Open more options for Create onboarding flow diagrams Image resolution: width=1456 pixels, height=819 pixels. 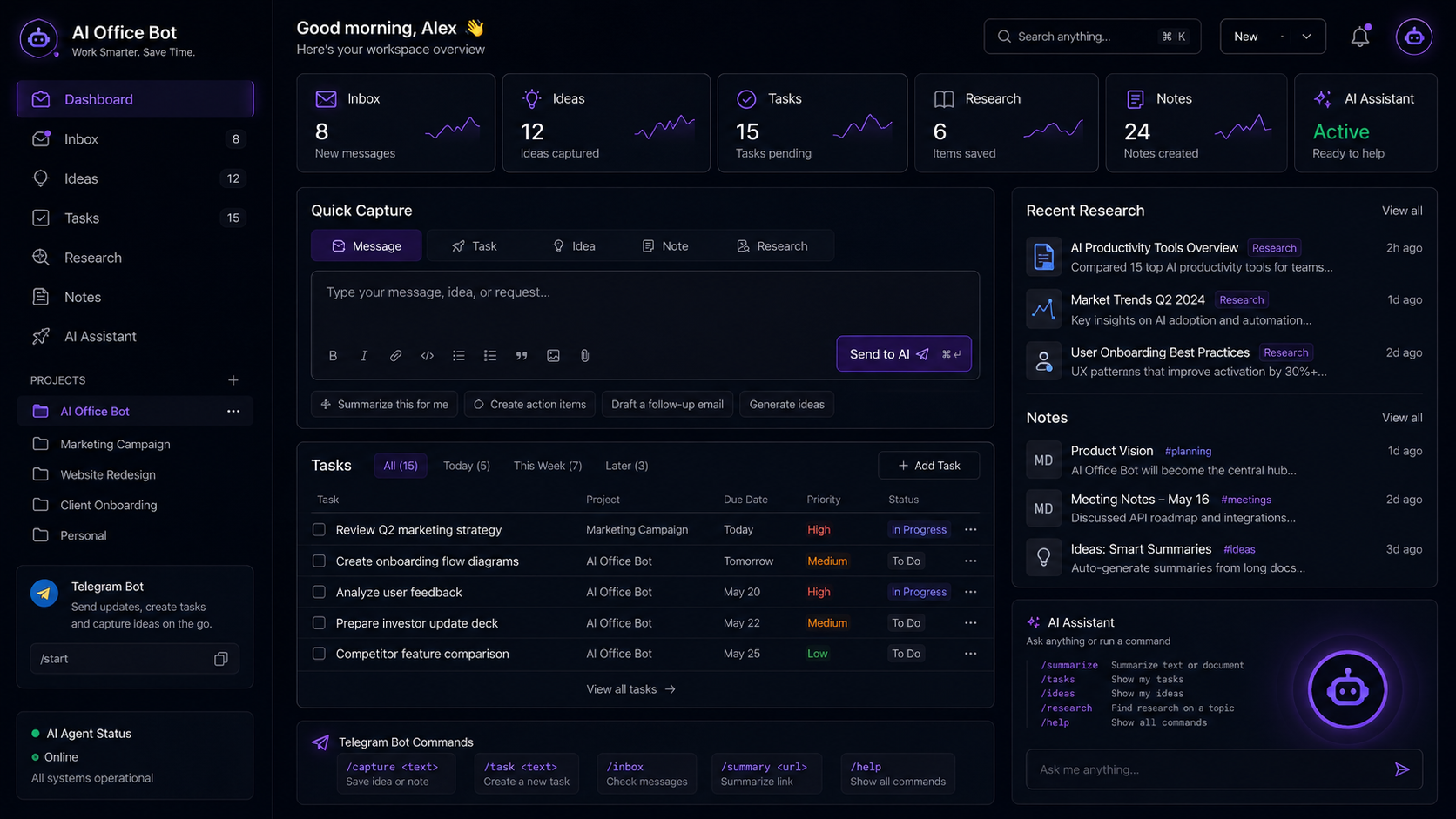(x=970, y=561)
